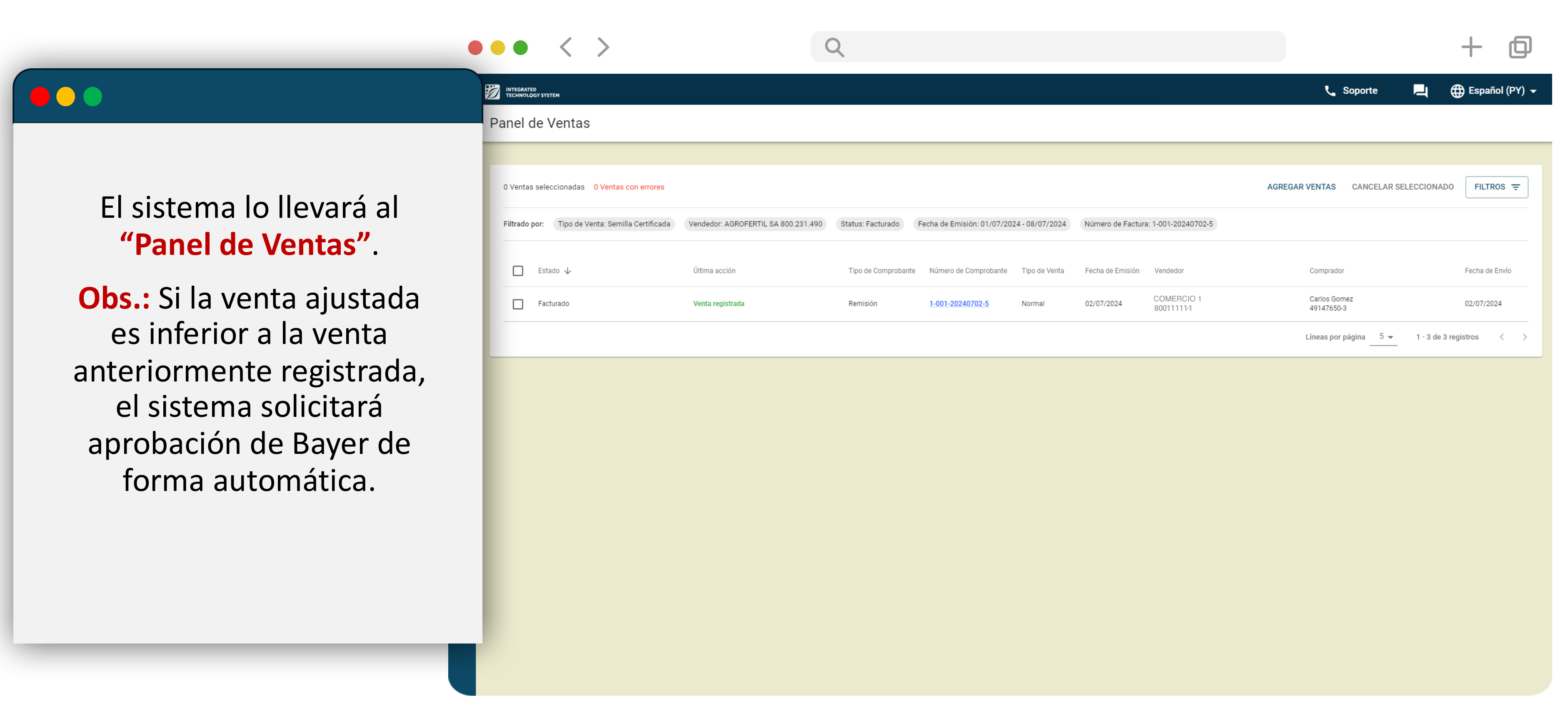Check the select-all header checkbox
Viewport: 1568px width, 712px height.
coord(518,271)
